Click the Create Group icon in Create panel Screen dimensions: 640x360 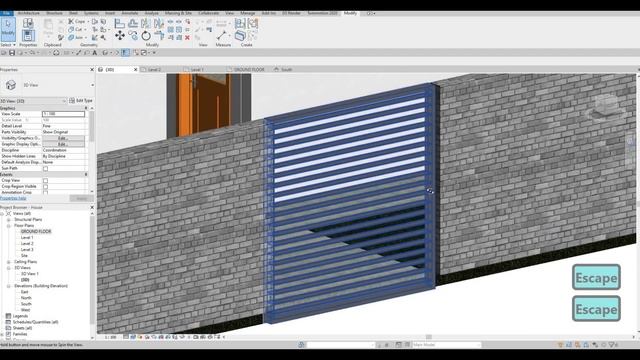[x=253, y=23]
